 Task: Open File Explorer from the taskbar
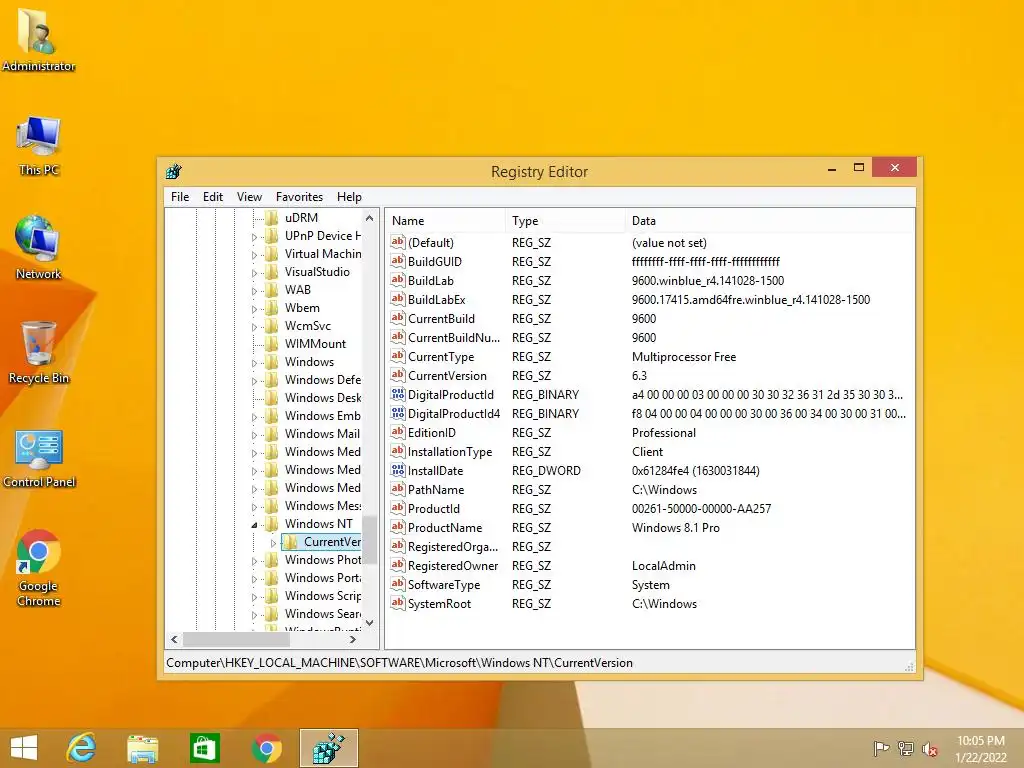tap(142, 748)
